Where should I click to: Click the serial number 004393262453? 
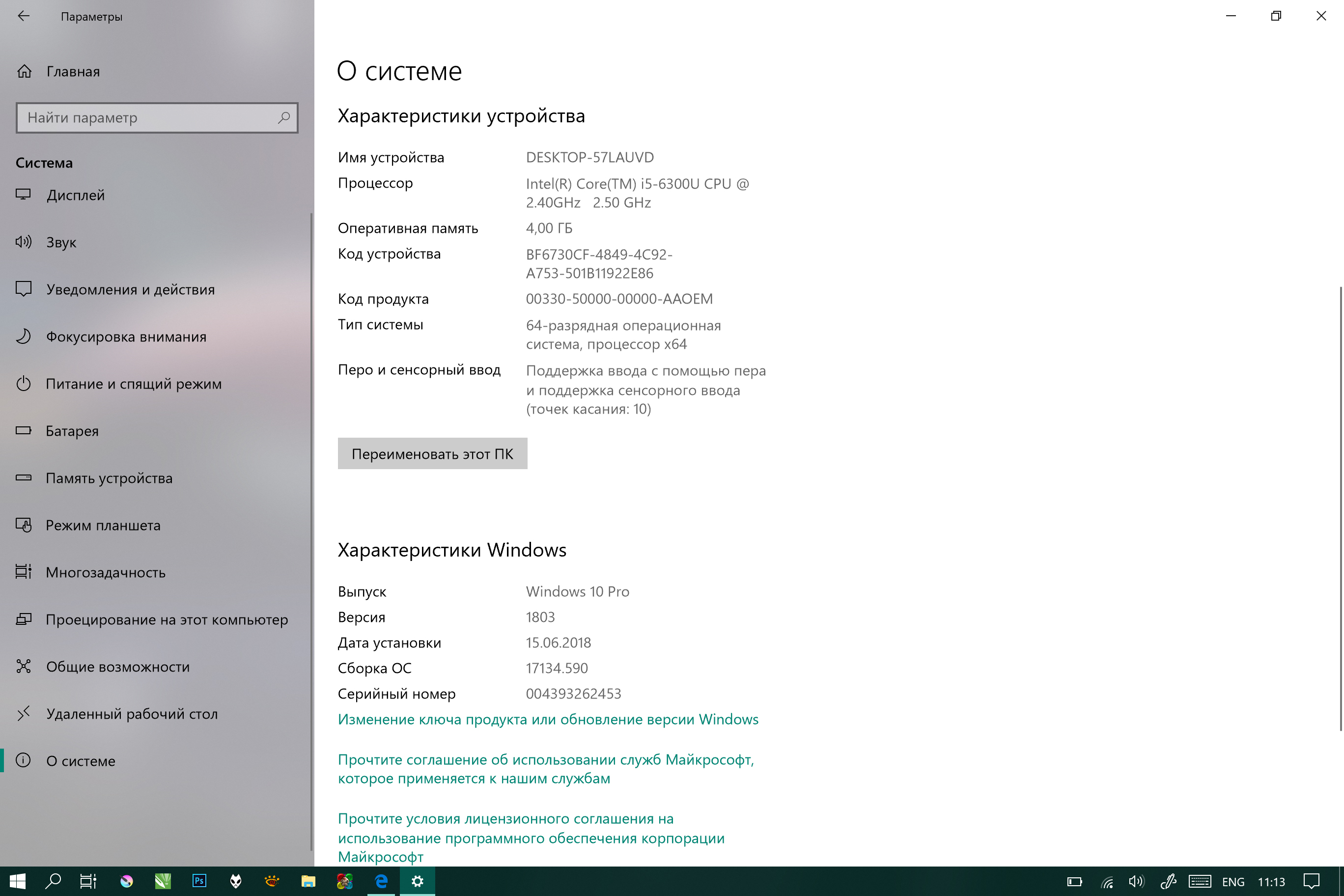coord(574,694)
